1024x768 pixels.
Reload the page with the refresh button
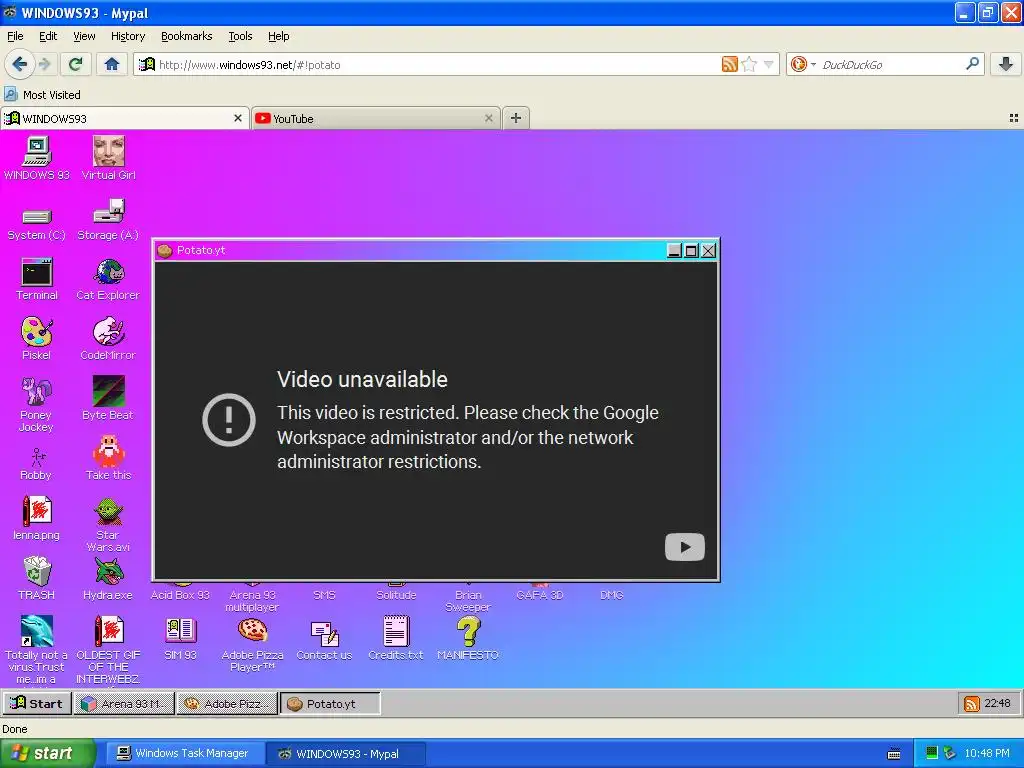point(75,64)
